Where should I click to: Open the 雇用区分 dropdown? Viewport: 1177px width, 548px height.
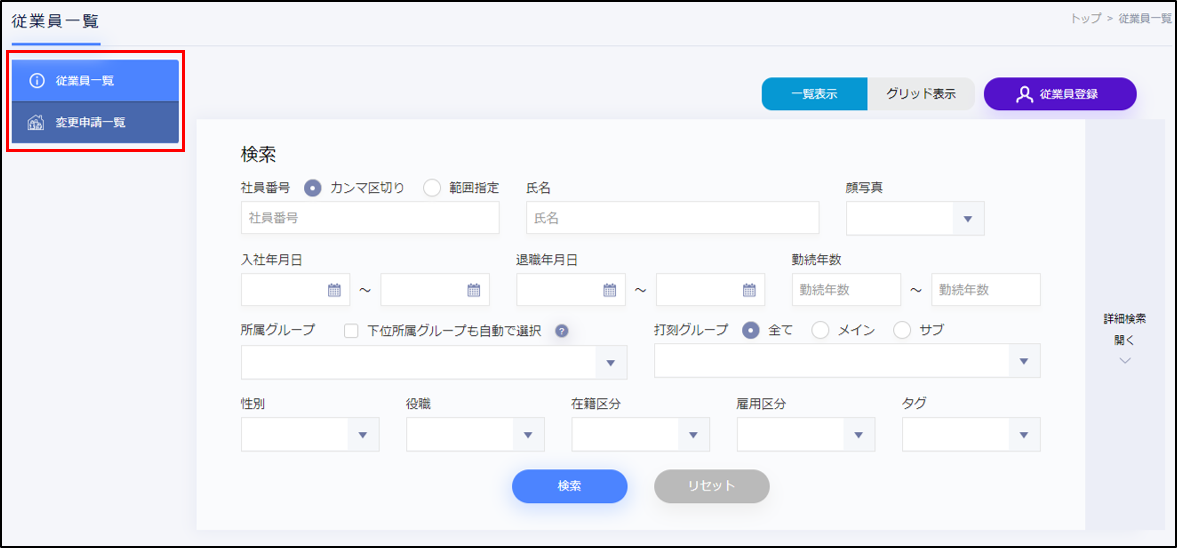(805, 435)
